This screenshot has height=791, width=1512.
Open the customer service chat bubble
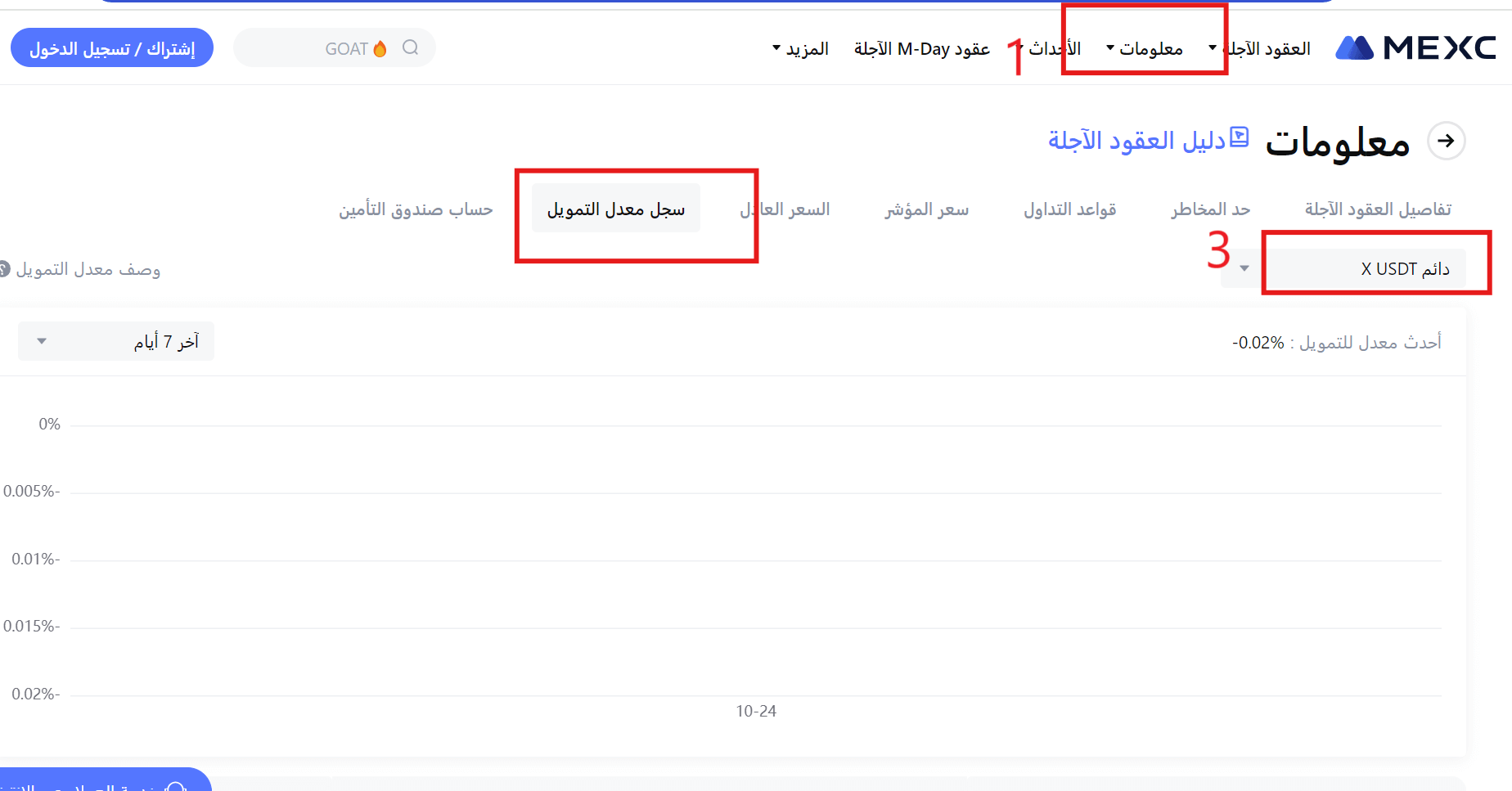tap(175, 785)
